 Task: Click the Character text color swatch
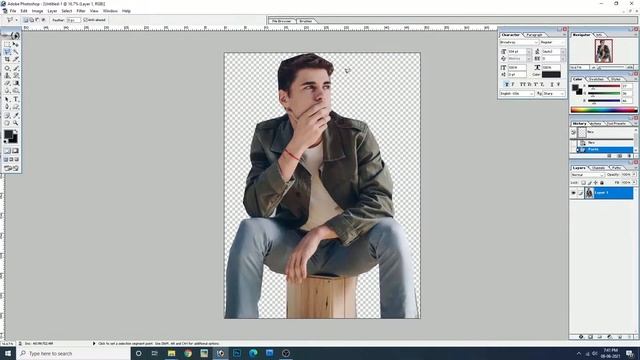tap(551, 75)
